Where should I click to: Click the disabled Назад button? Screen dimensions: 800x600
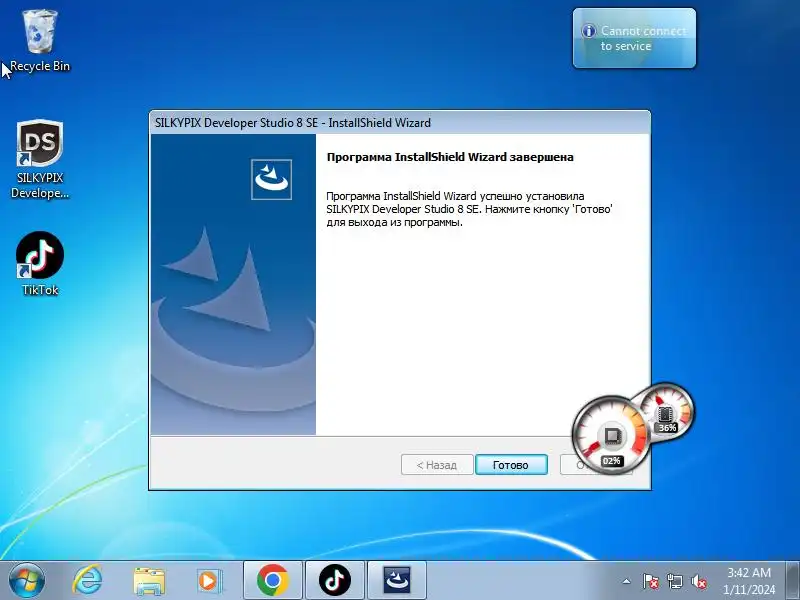click(x=437, y=465)
